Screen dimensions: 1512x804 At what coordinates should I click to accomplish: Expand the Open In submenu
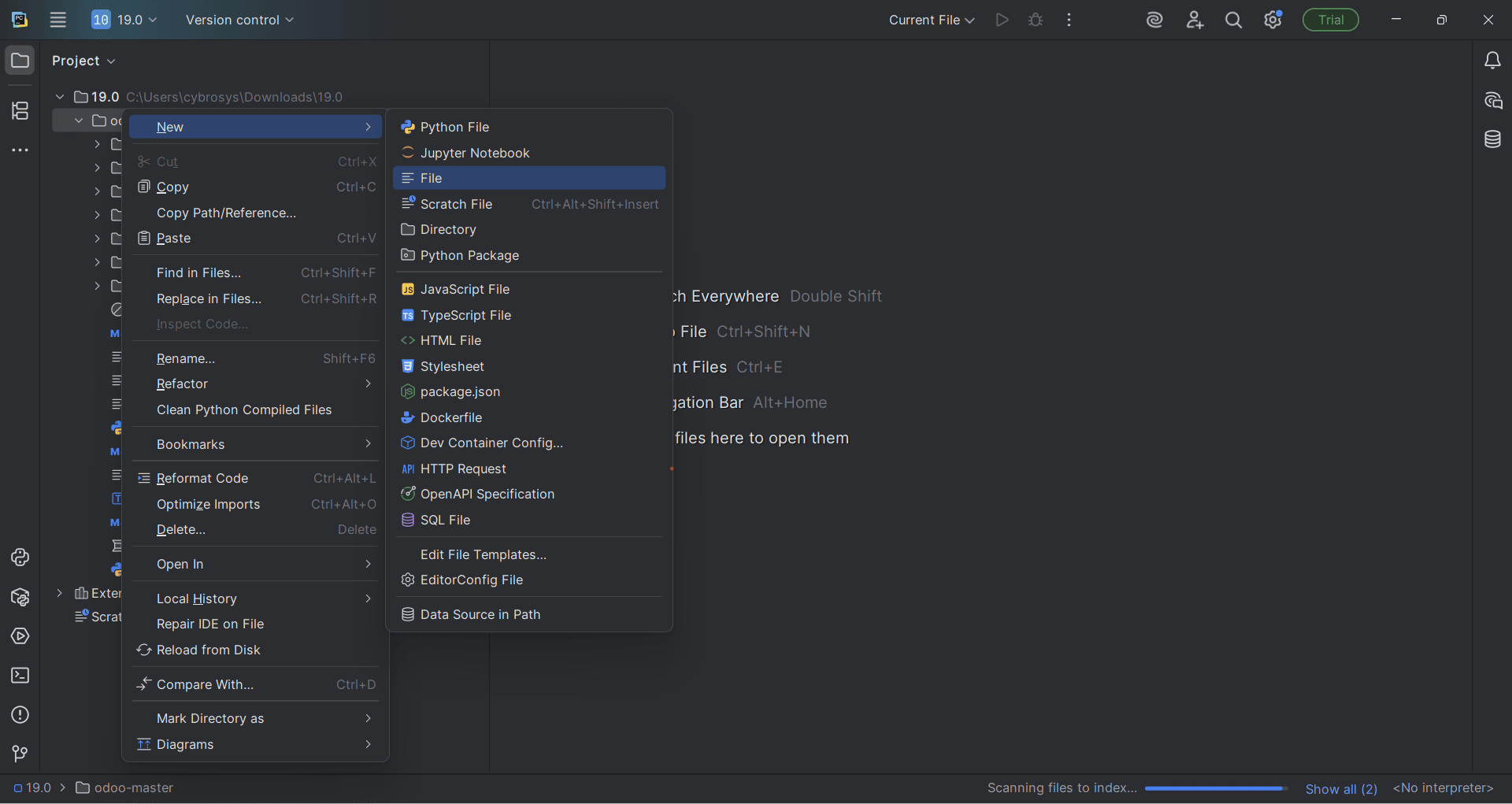(255, 564)
